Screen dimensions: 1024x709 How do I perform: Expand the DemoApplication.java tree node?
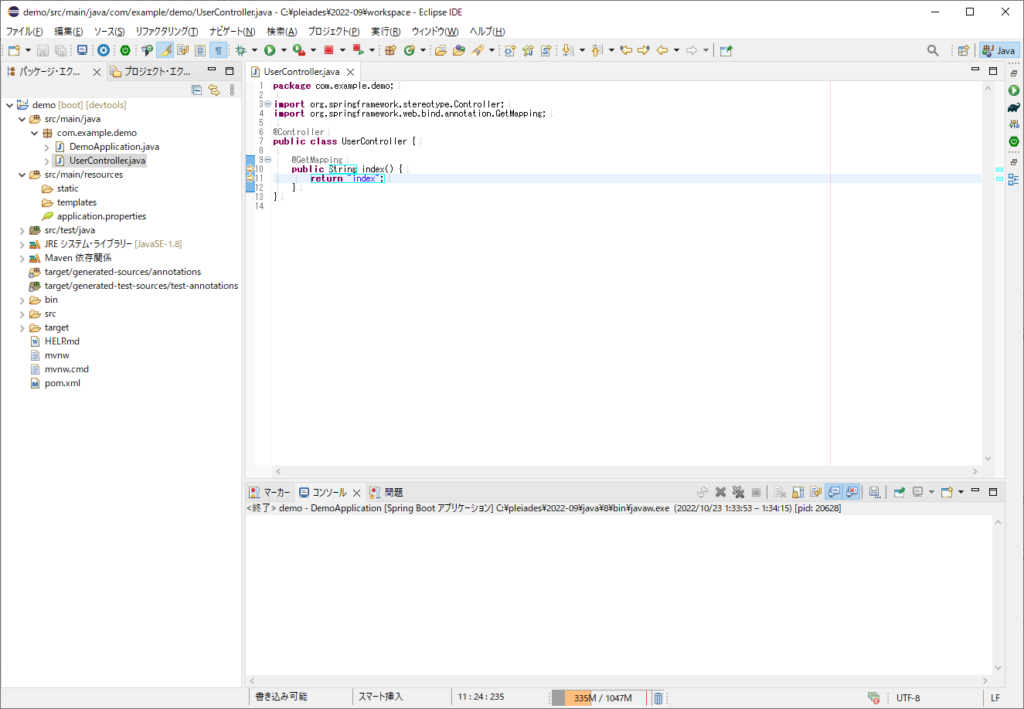pos(47,147)
